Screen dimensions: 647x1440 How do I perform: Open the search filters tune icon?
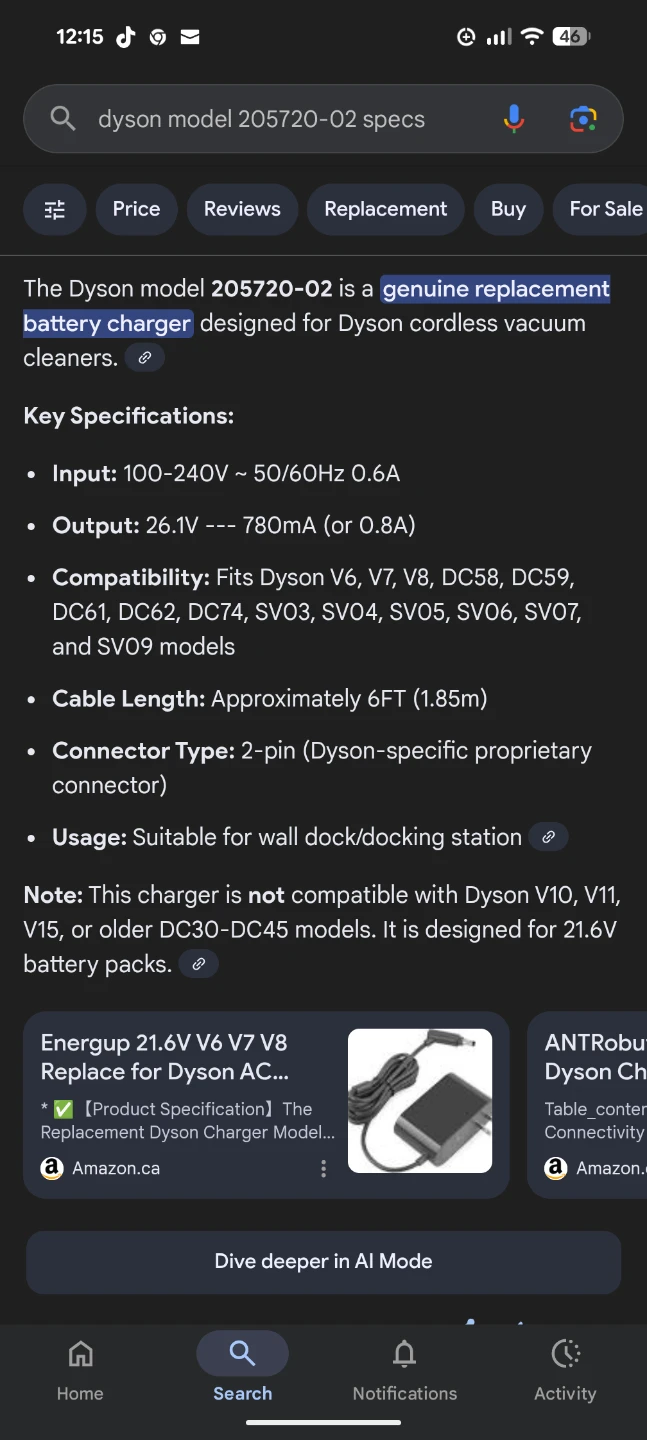(x=55, y=209)
